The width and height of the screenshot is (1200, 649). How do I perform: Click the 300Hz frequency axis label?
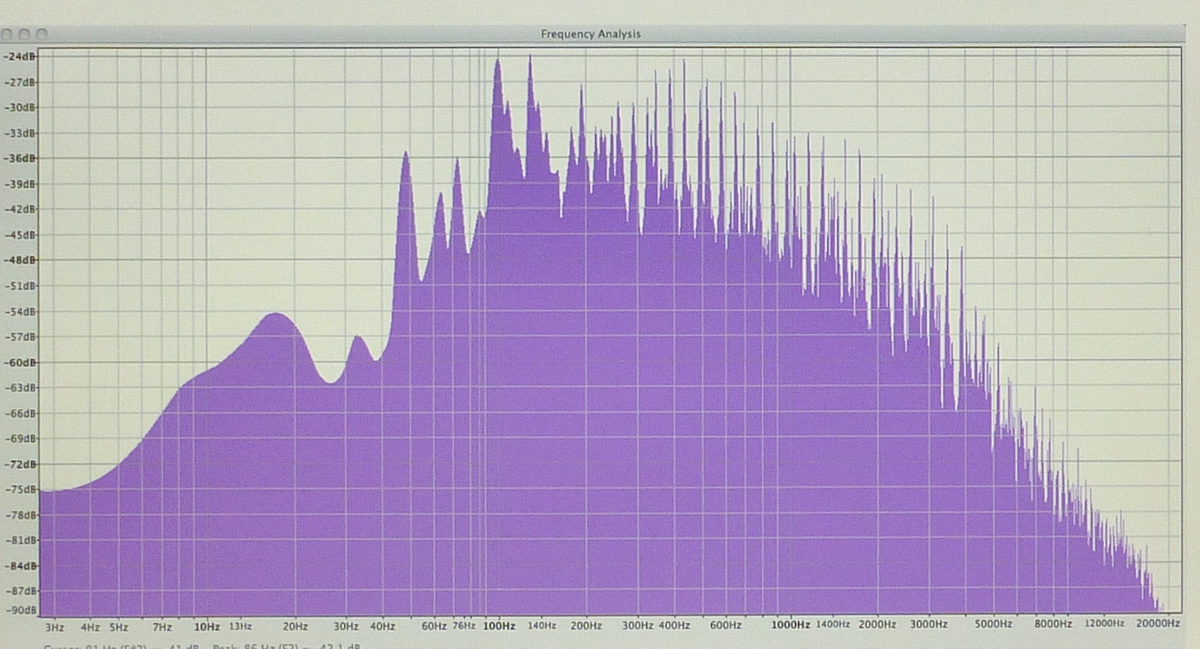click(x=638, y=626)
